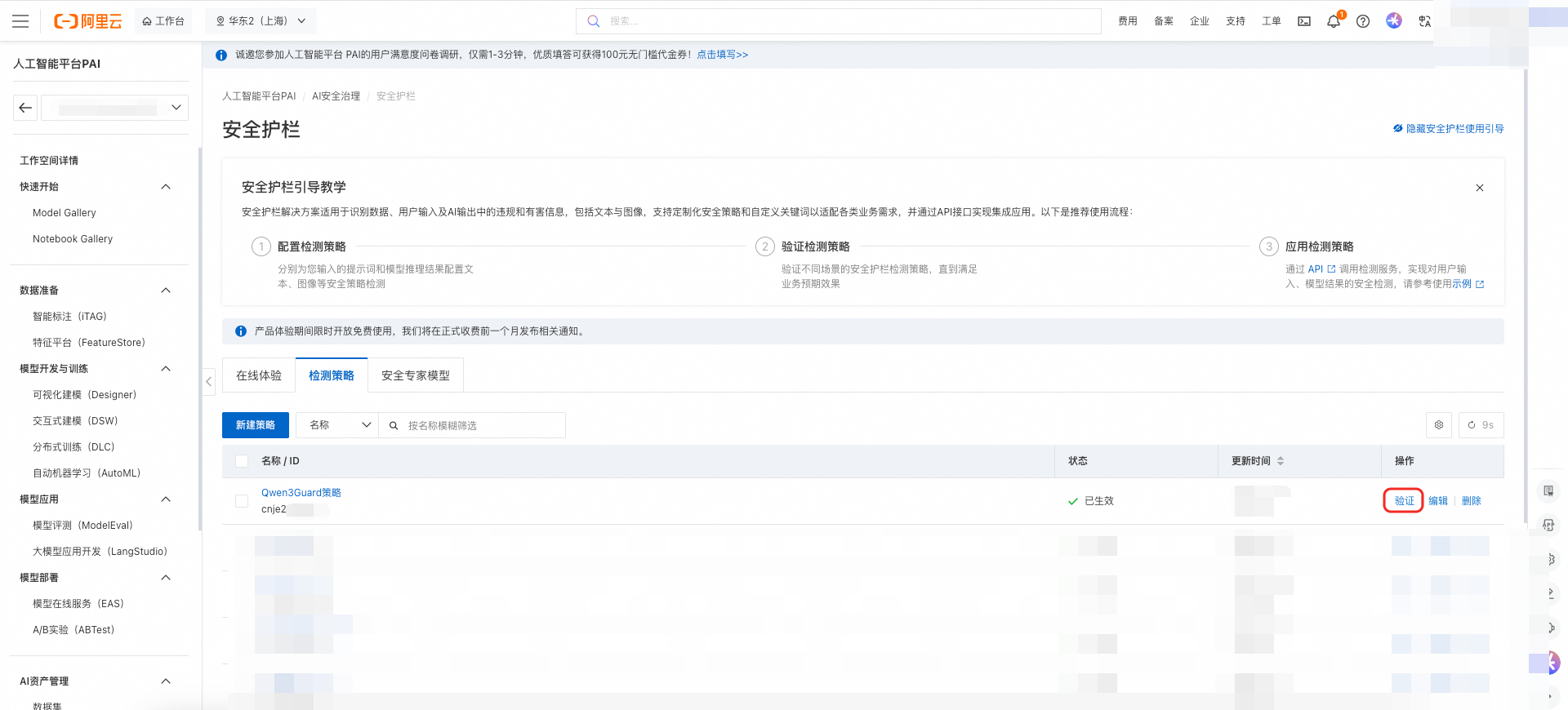This screenshot has width=1568, height=710.
Task: Open 模型在线服务（EAS） in sidebar
Action: coord(79,604)
